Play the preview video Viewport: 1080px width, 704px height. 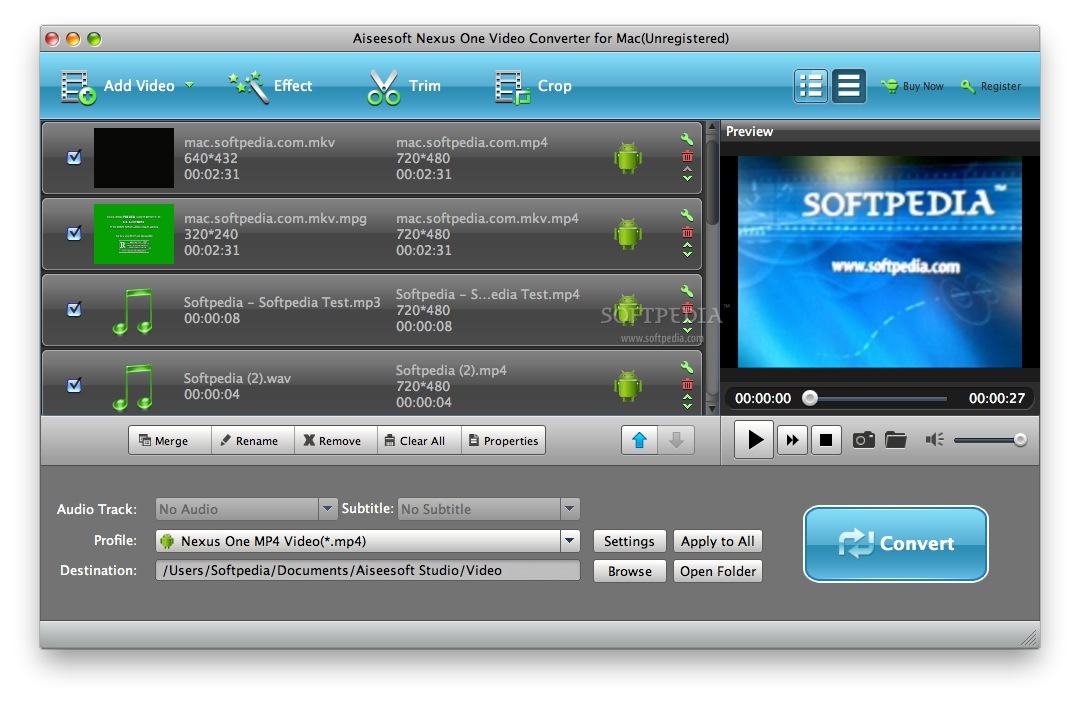pyautogui.click(x=754, y=439)
